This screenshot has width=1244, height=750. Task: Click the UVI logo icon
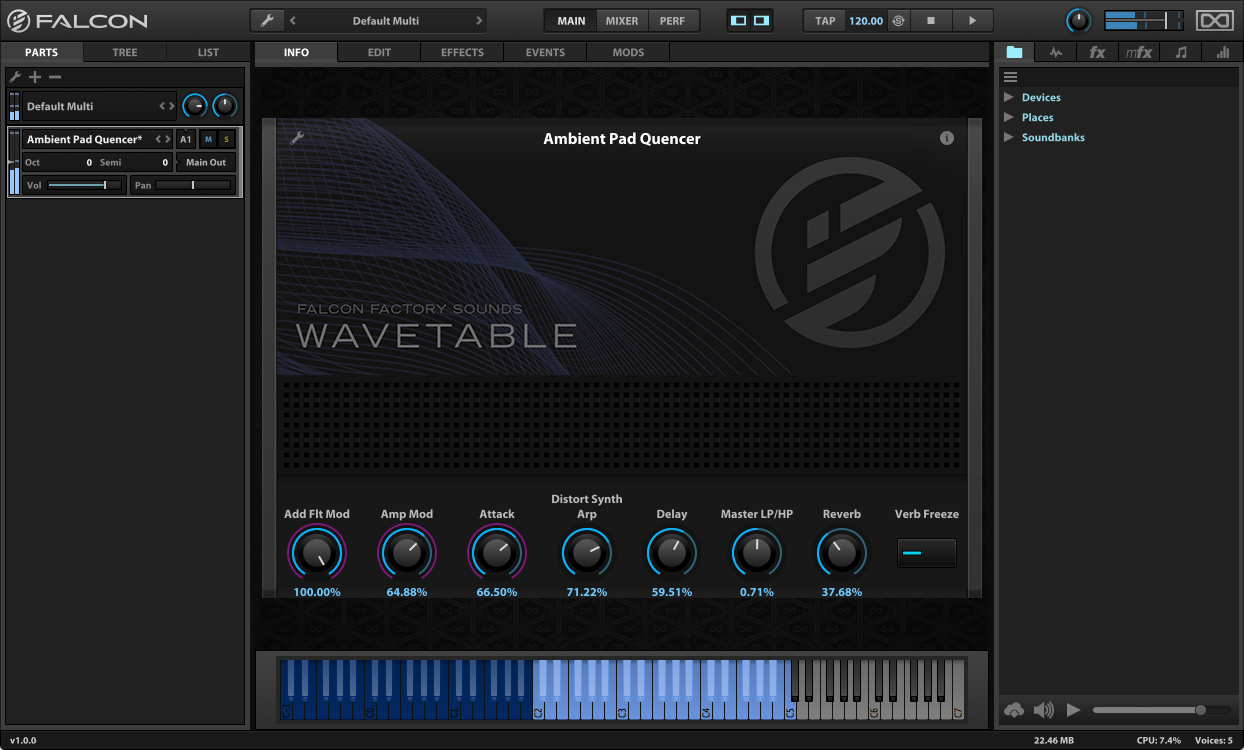[1214, 20]
